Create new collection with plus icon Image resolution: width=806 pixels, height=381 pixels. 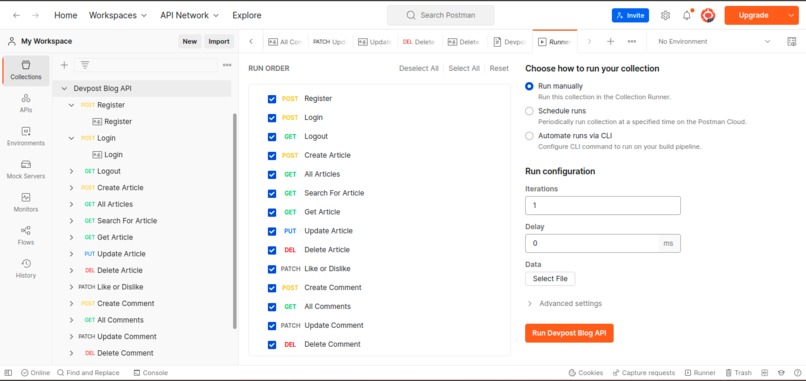(64, 65)
